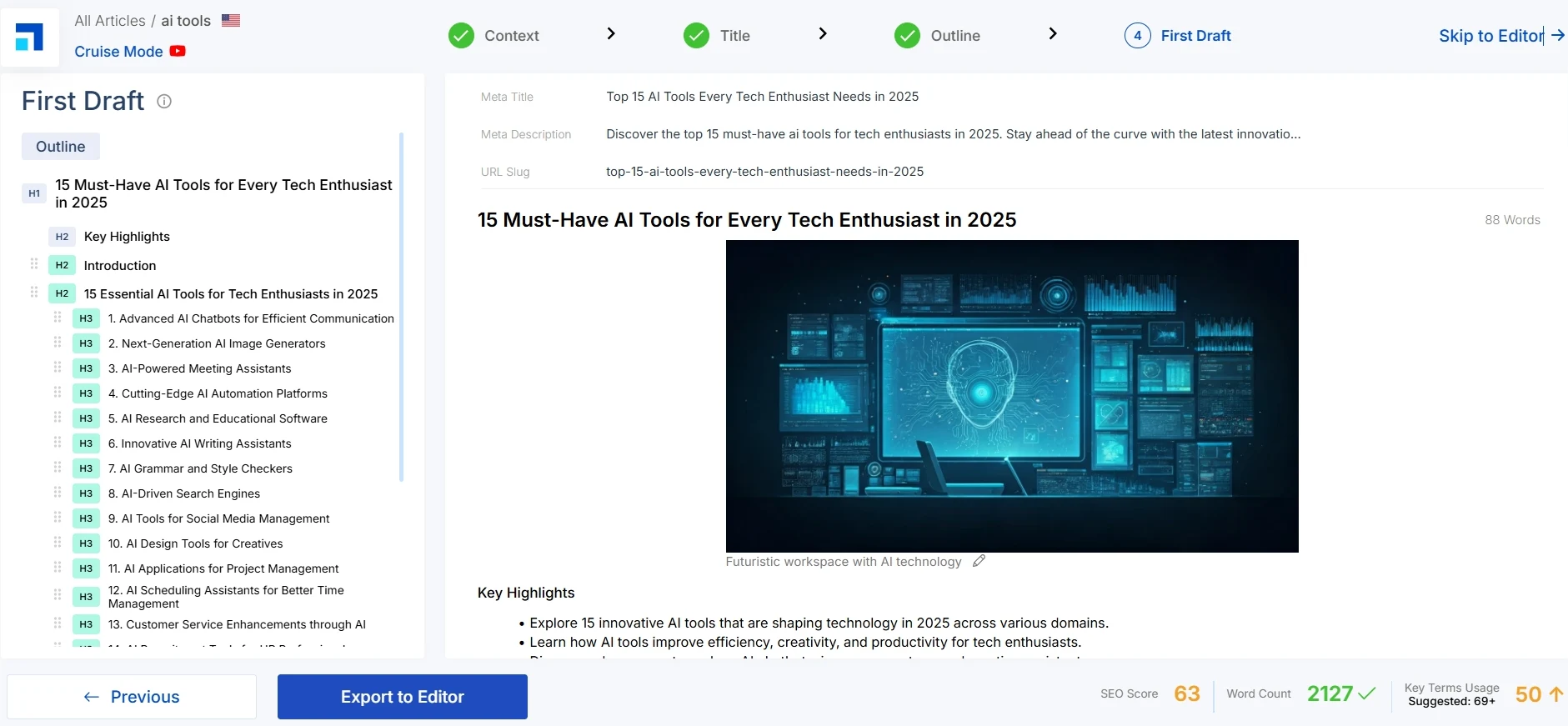Select '11. AI Applications for Project Management'
This screenshot has width=1568, height=726.
[x=223, y=568]
